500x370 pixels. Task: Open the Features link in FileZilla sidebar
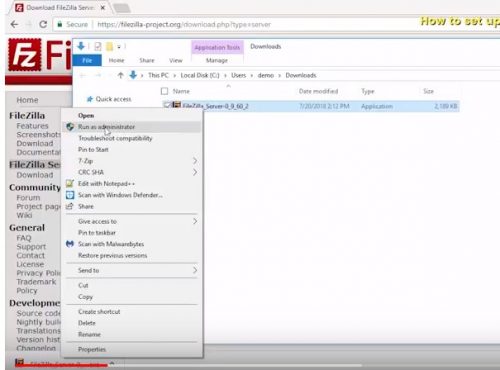32,126
